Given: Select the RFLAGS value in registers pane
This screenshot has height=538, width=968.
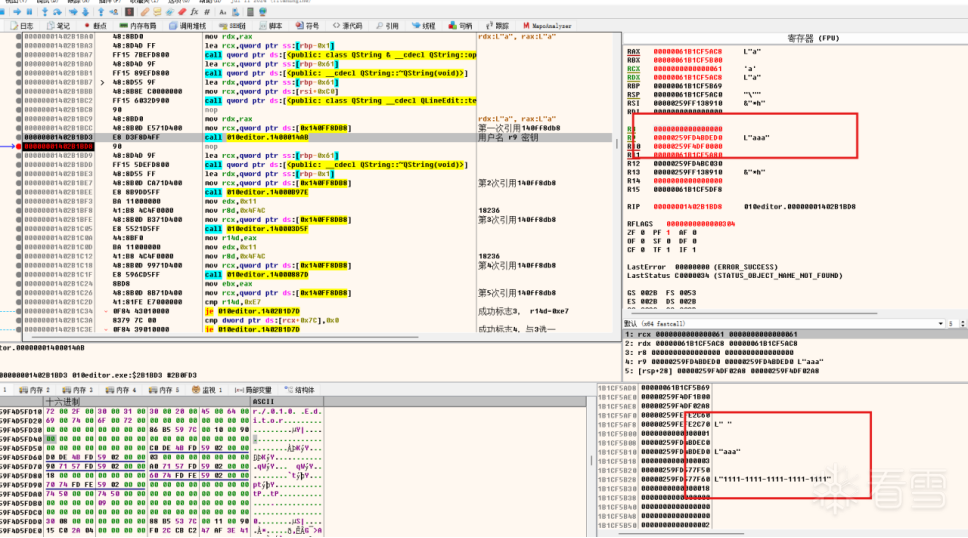Looking at the screenshot, I should pos(700,224).
